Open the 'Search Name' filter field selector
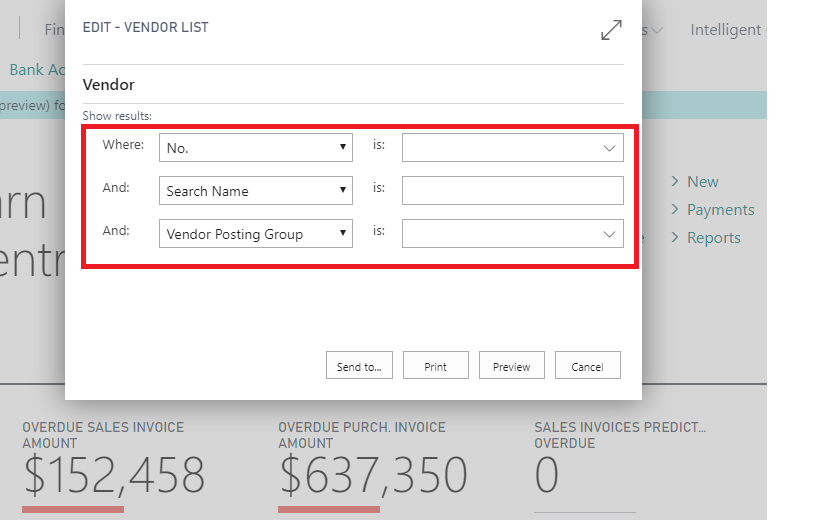 [x=255, y=191]
